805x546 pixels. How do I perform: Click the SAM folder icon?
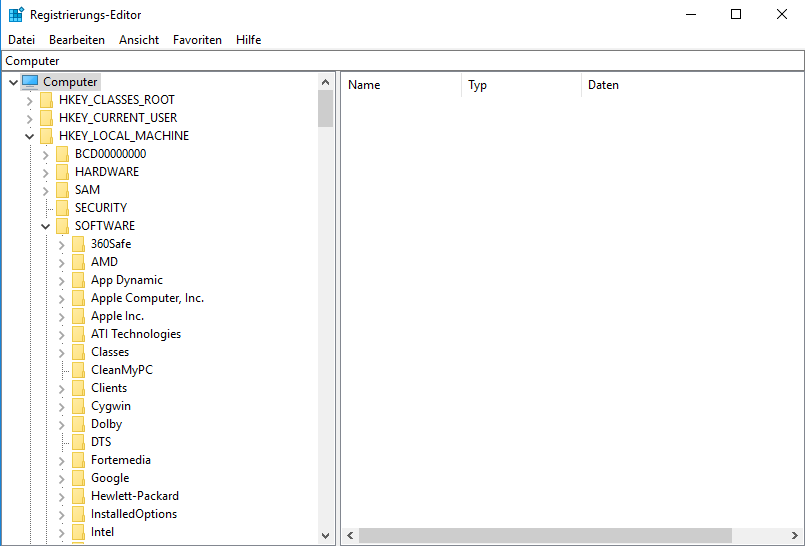tap(62, 189)
